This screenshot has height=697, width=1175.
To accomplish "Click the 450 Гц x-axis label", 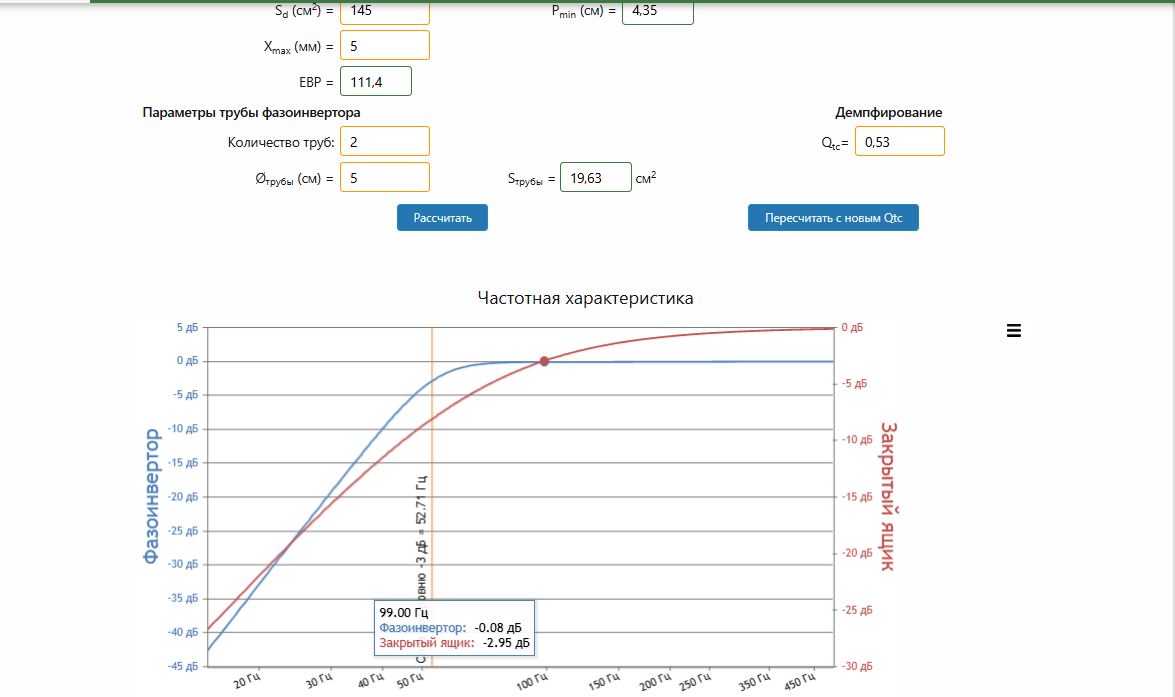I will [x=800, y=681].
